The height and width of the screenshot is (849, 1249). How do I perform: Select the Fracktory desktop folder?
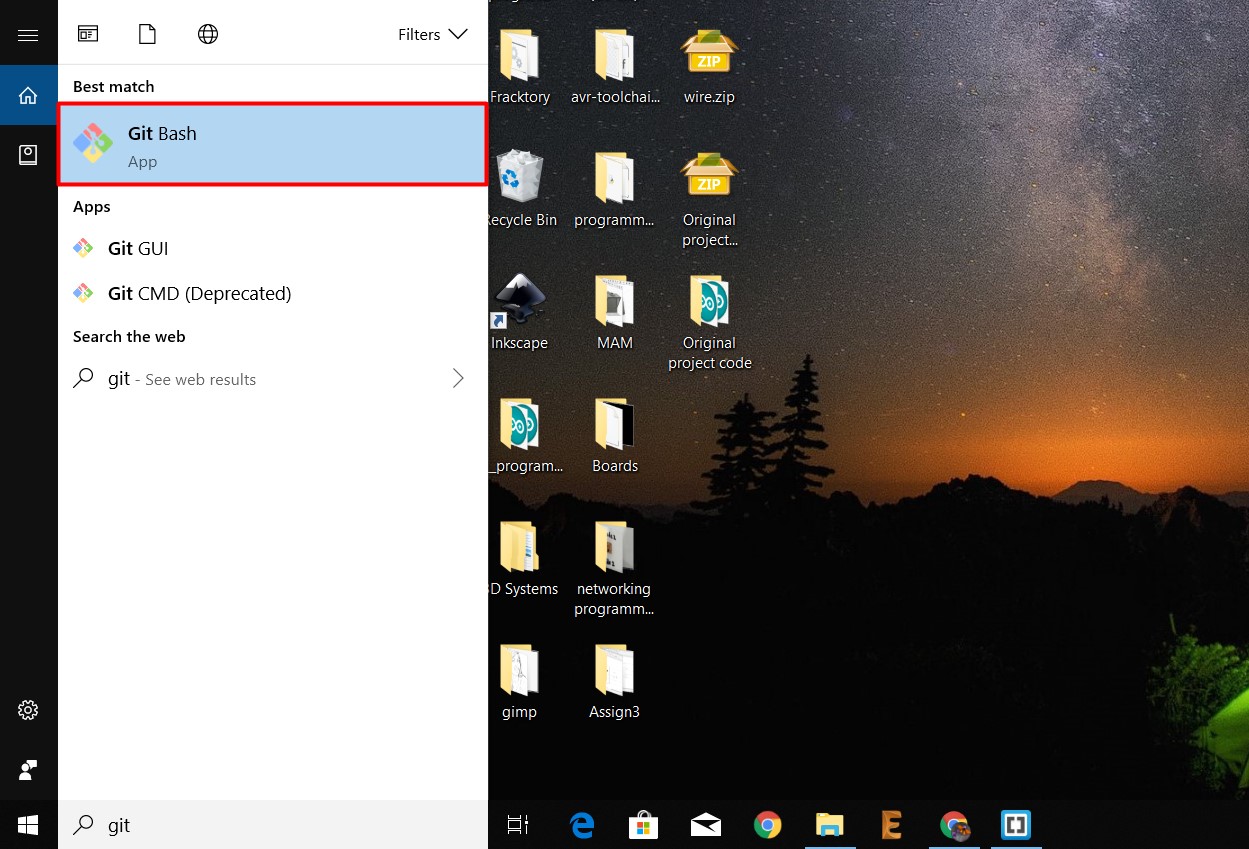(519, 67)
